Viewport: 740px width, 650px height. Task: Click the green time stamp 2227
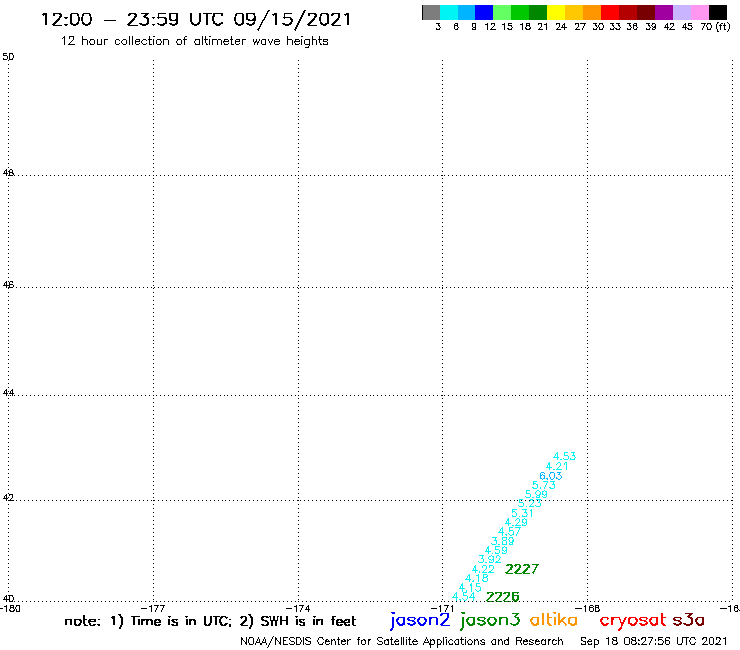522,569
